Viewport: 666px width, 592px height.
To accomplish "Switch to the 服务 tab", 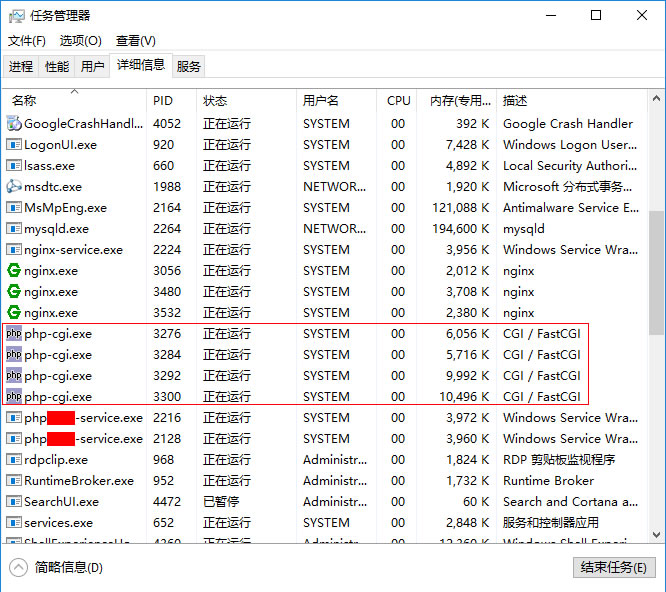I will pyautogui.click(x=189, y=67).
